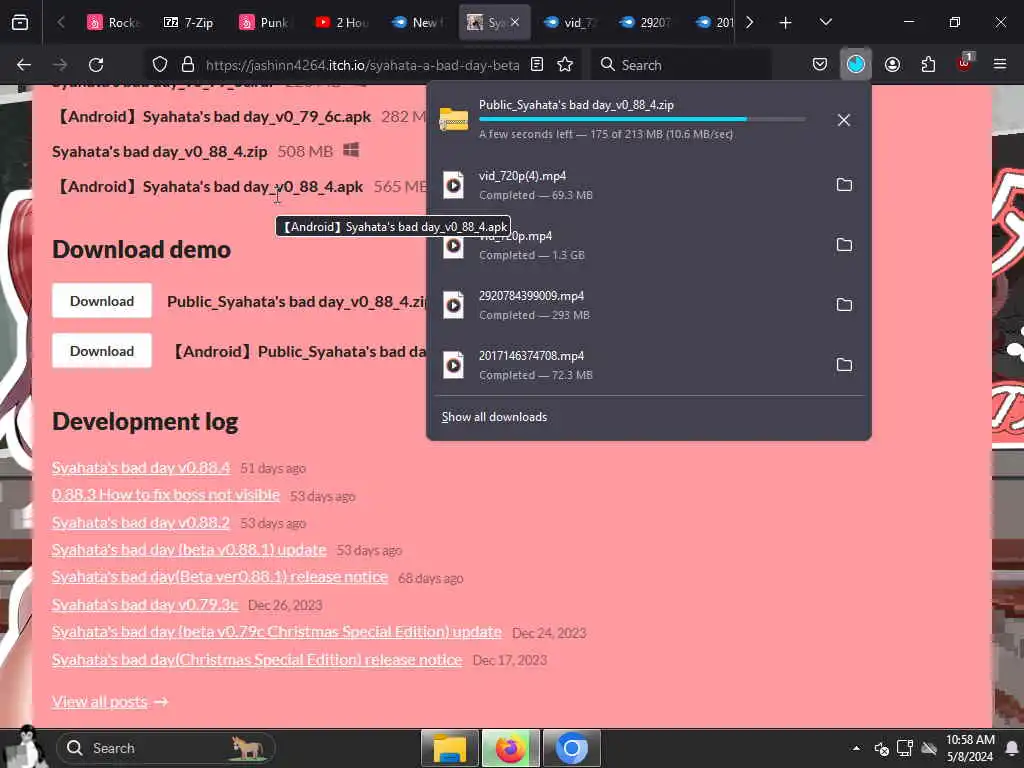This screenshot has height=768, width=1024.
Task: Toggle reader view icon
Action: point(537,65)
